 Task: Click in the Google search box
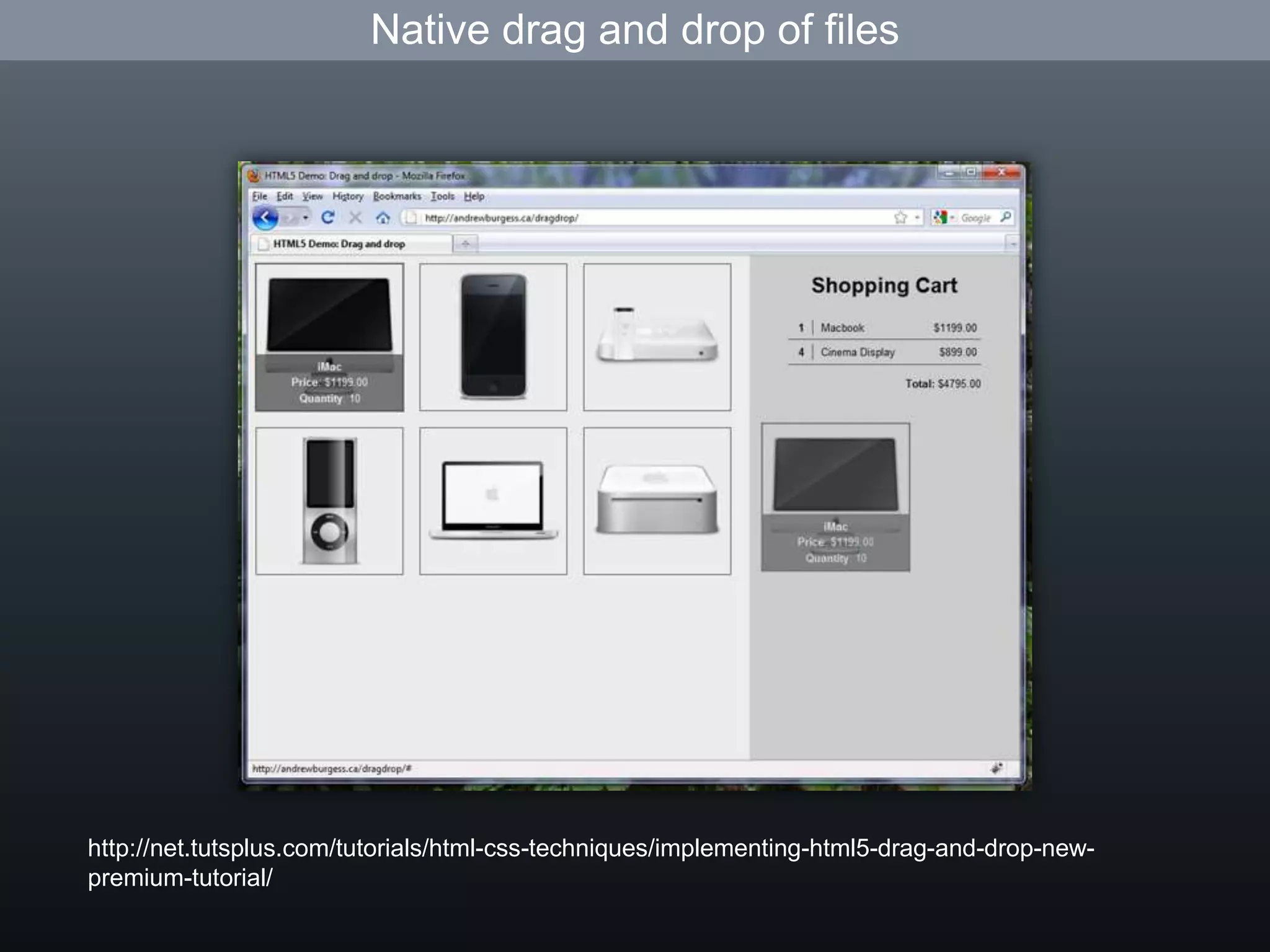click(977, 218)
